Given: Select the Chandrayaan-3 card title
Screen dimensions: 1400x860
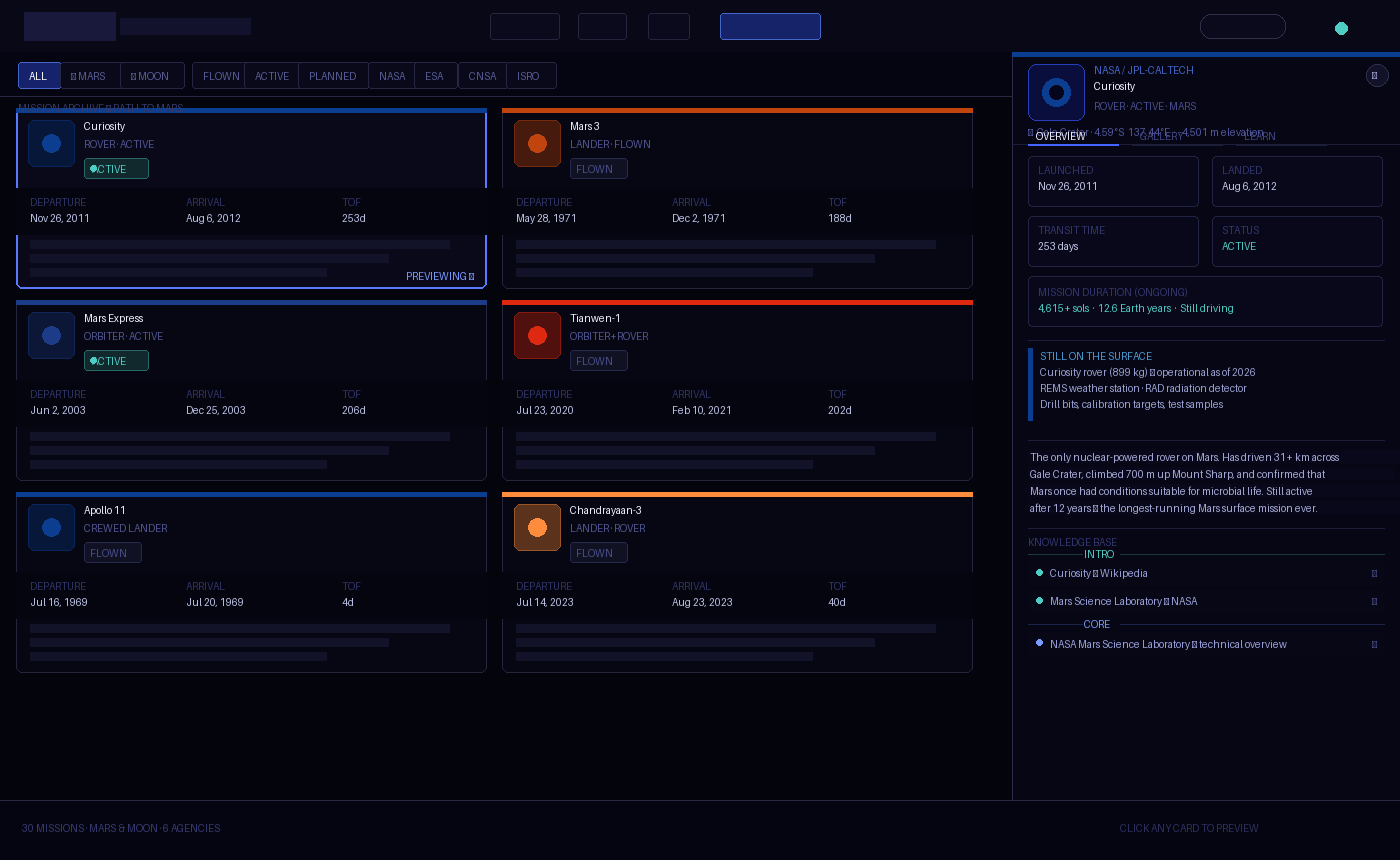Looking at the screenshot, I should coord(606,510).
